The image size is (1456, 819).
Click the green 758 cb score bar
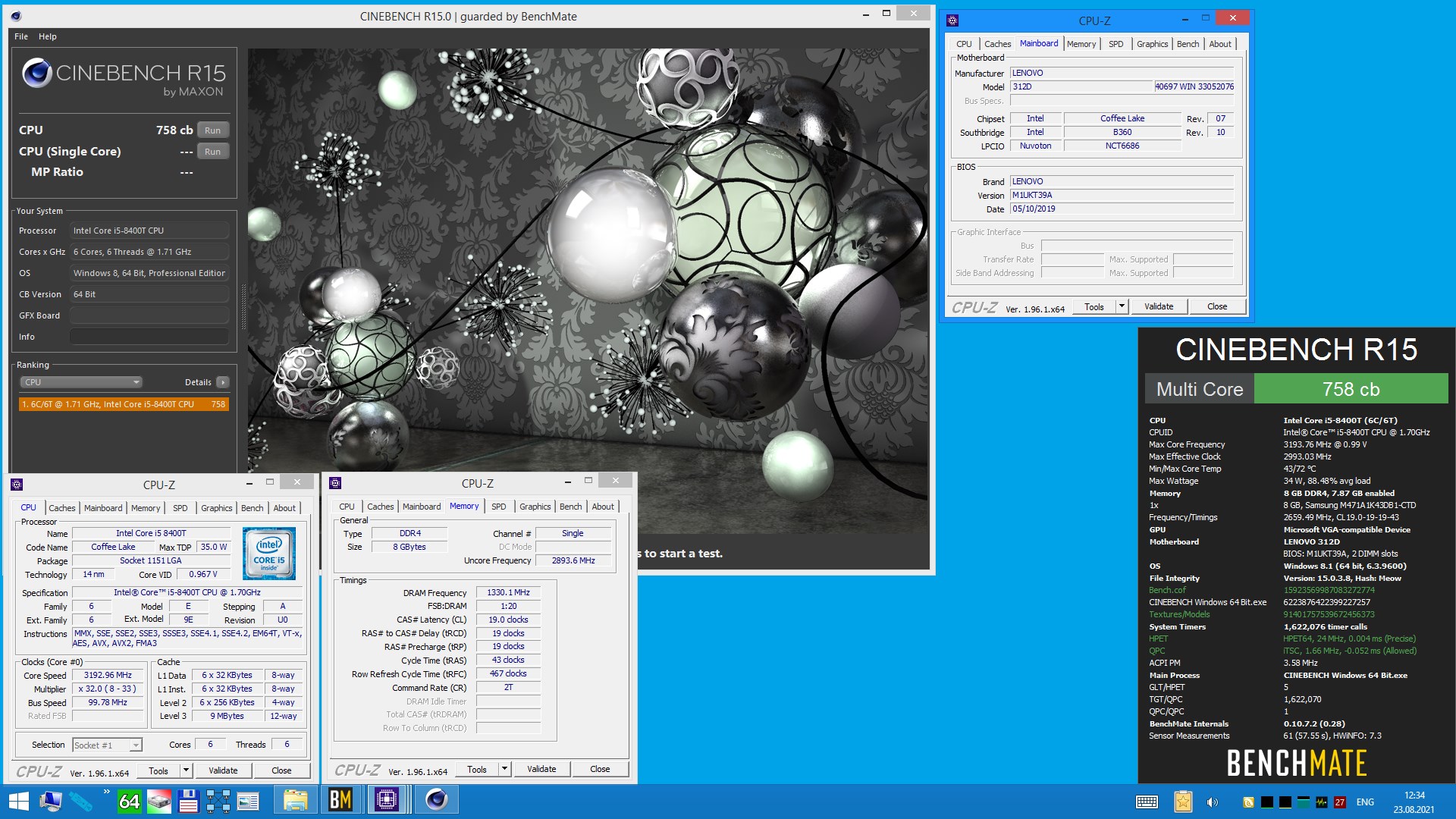click(x=1351, y=389)
